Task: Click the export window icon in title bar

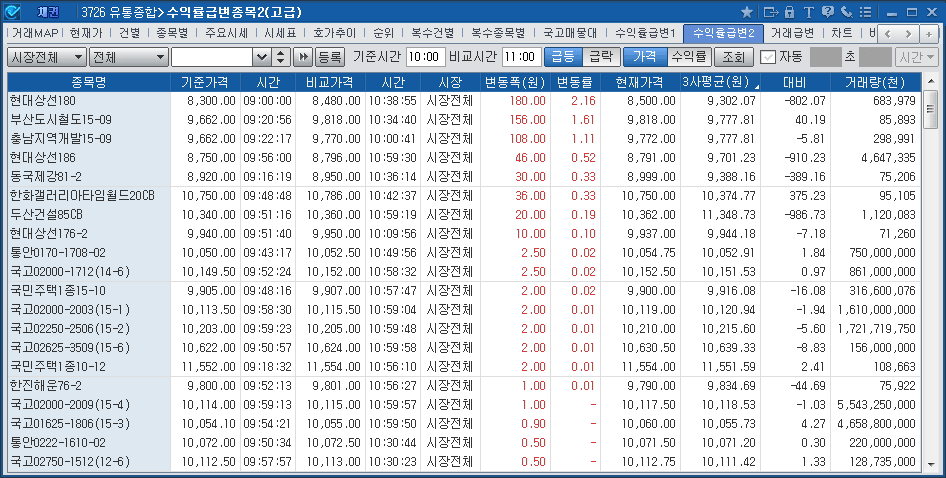Action: coord(770,12)
